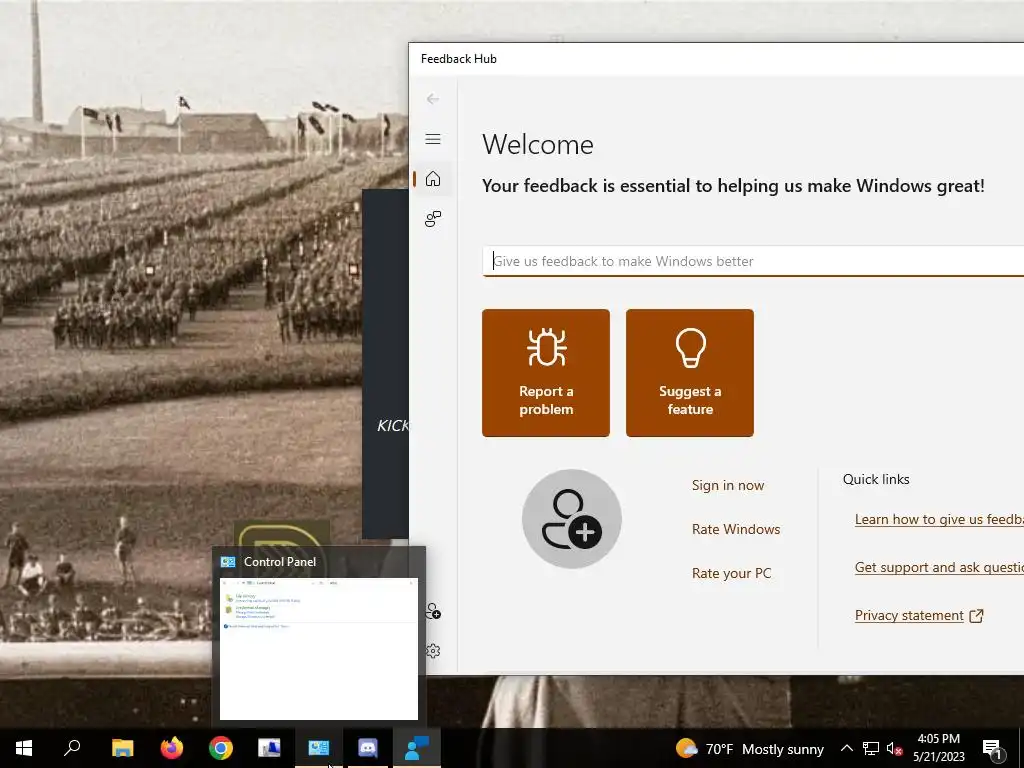Open Feedback Hub settings gear
The height and width of the screenshot is (768, 1024).
(432, 651)
